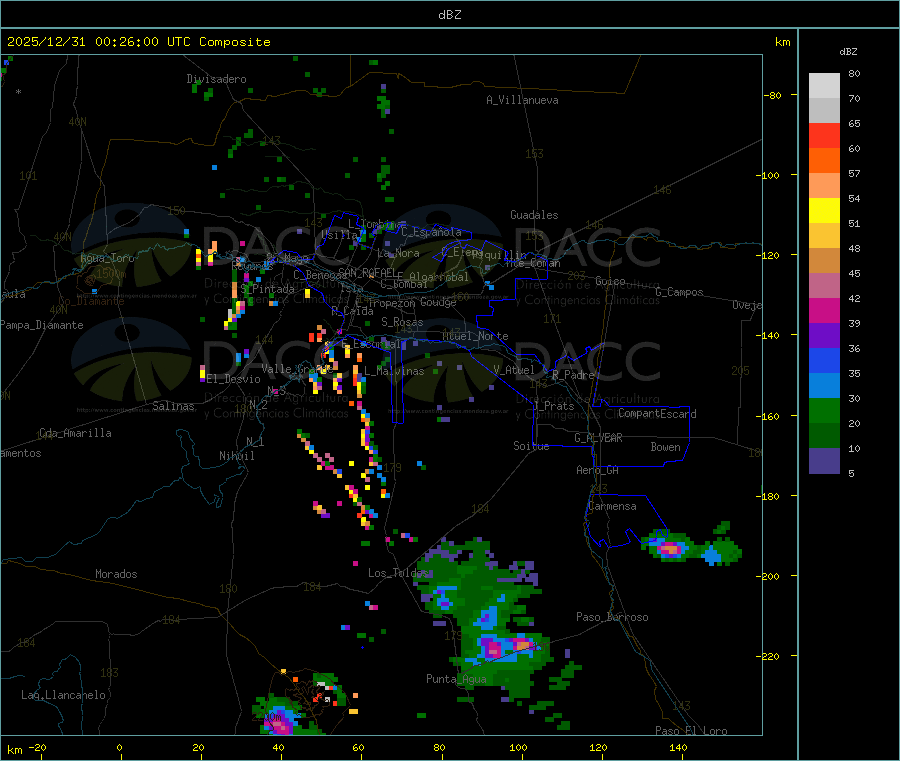Screen dimensions: 900x761
Task: Click the yellow 'km' label above the right axis
Action: [782, 42]
